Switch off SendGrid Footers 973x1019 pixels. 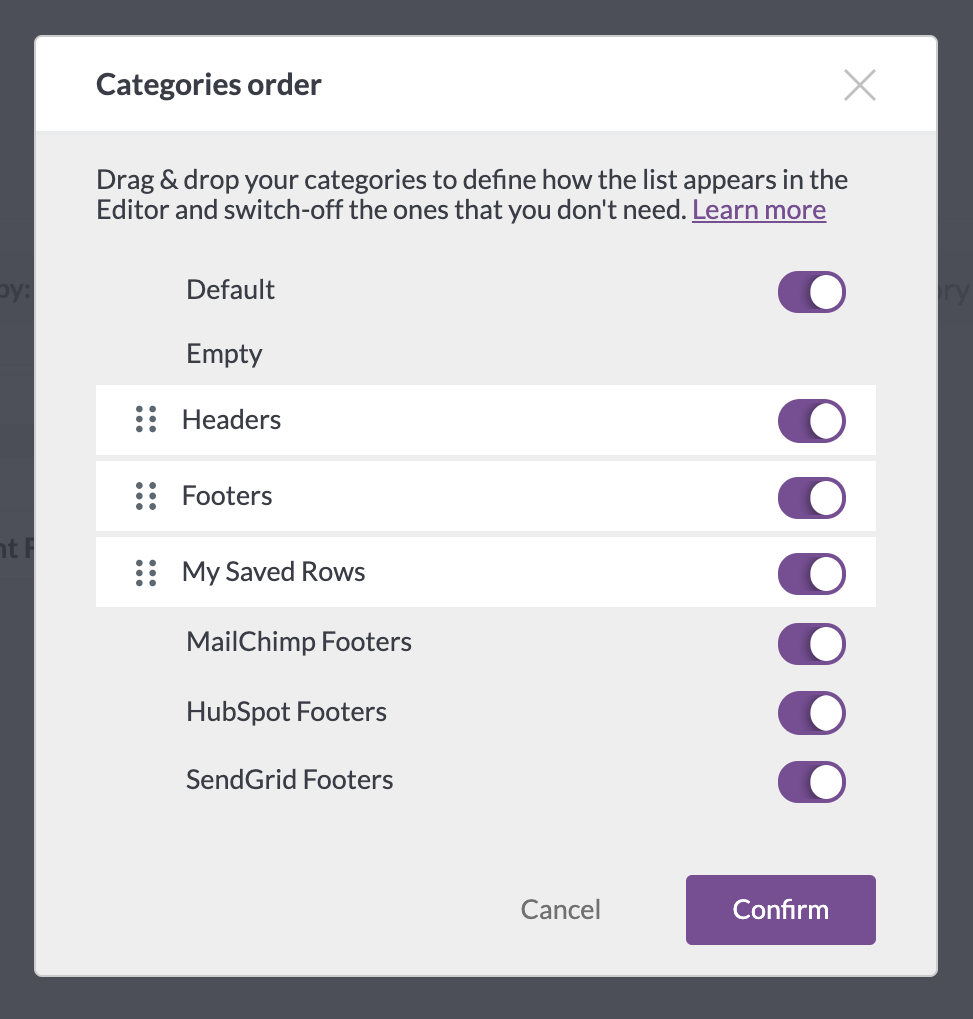[812, 782]
